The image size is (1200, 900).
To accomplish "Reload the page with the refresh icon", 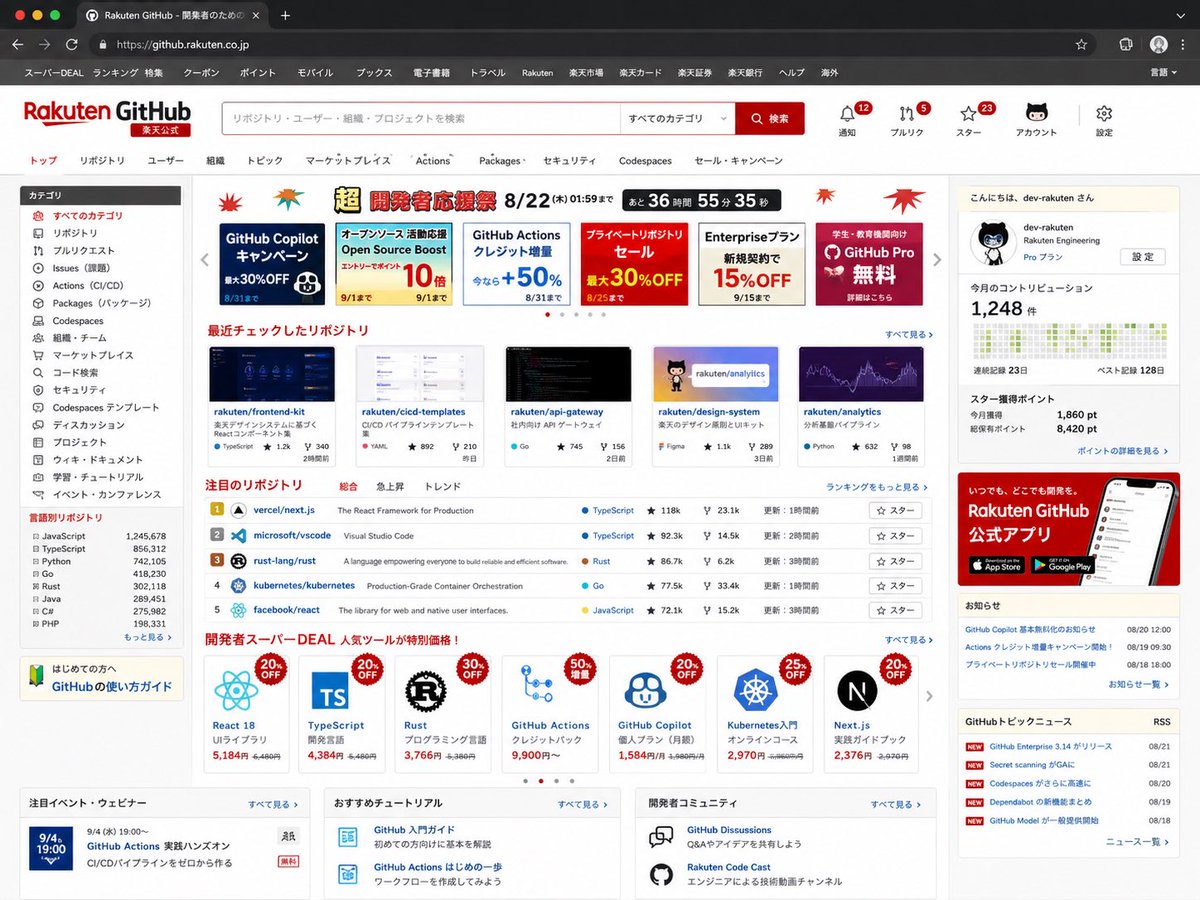I will pos(72,44).
